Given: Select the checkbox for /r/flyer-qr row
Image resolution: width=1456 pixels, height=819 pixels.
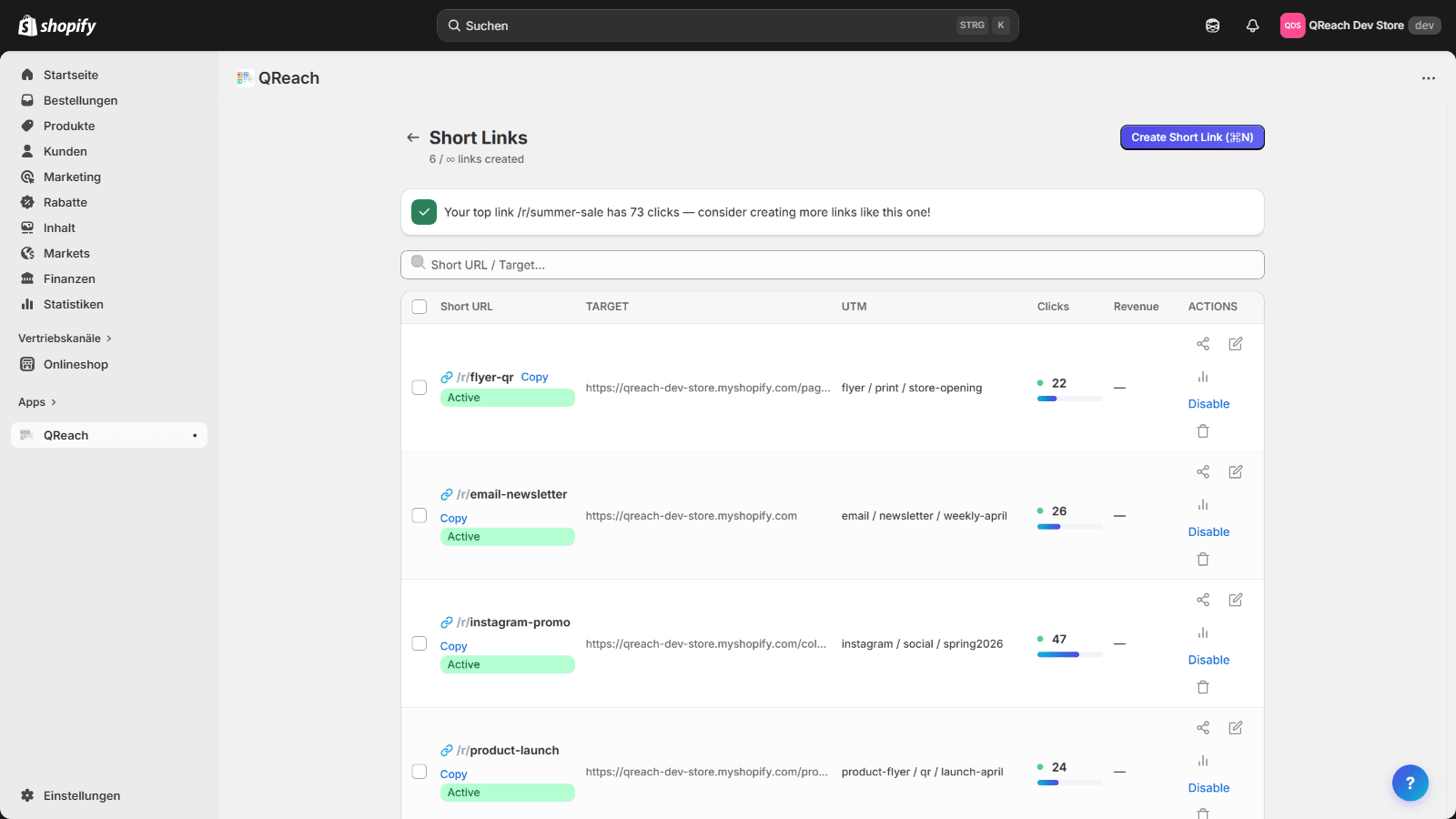Looking at the screenshot, I should tap(419, 387).
